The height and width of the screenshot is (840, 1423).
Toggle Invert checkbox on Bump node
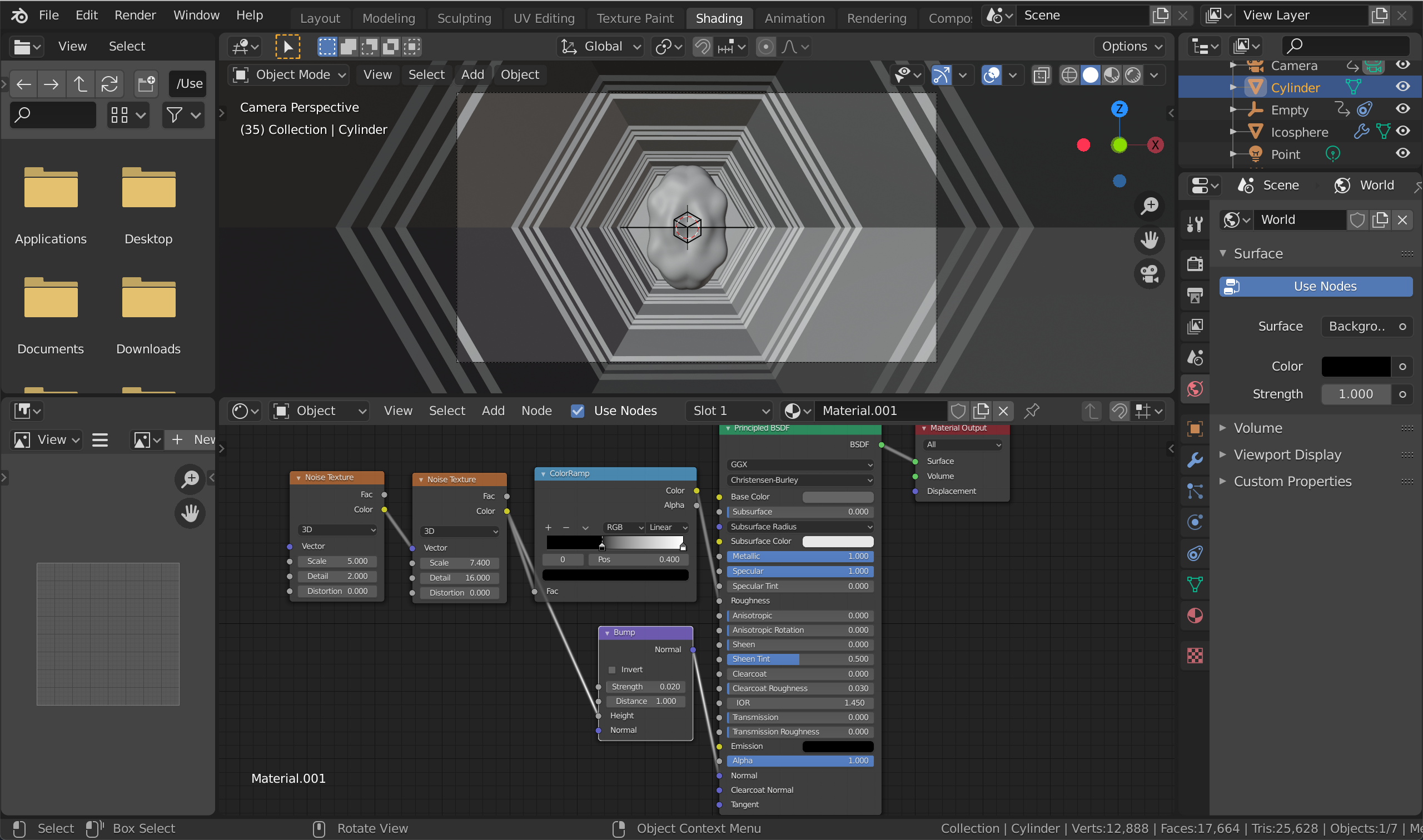click(611, 669)
